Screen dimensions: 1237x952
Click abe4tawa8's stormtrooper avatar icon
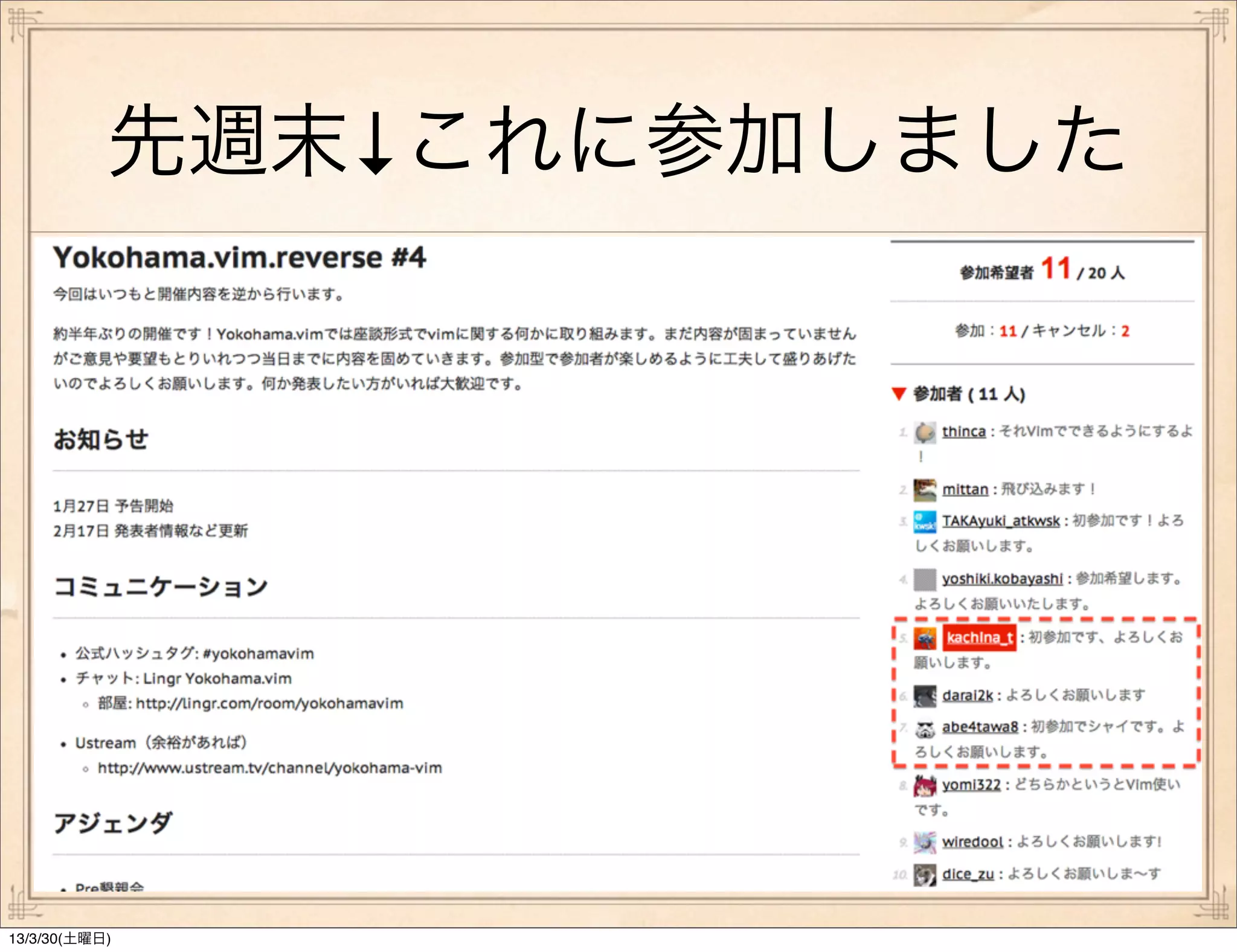(924, 728)
